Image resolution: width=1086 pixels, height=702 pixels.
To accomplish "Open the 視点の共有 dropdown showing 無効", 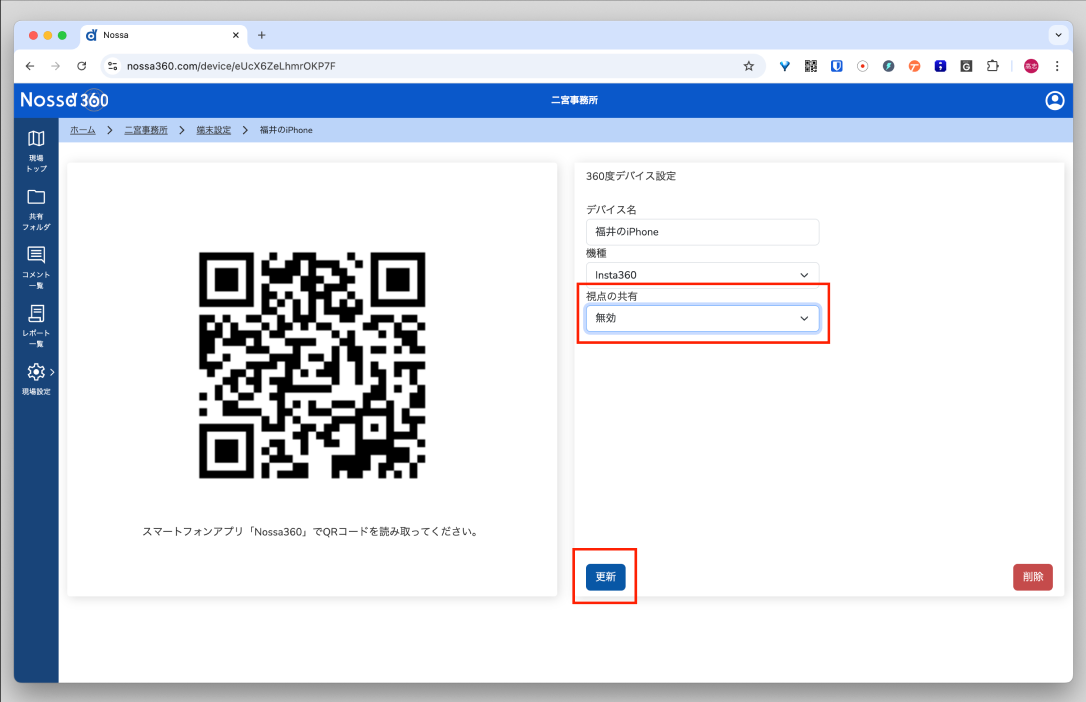I will (x=702, y=318).
